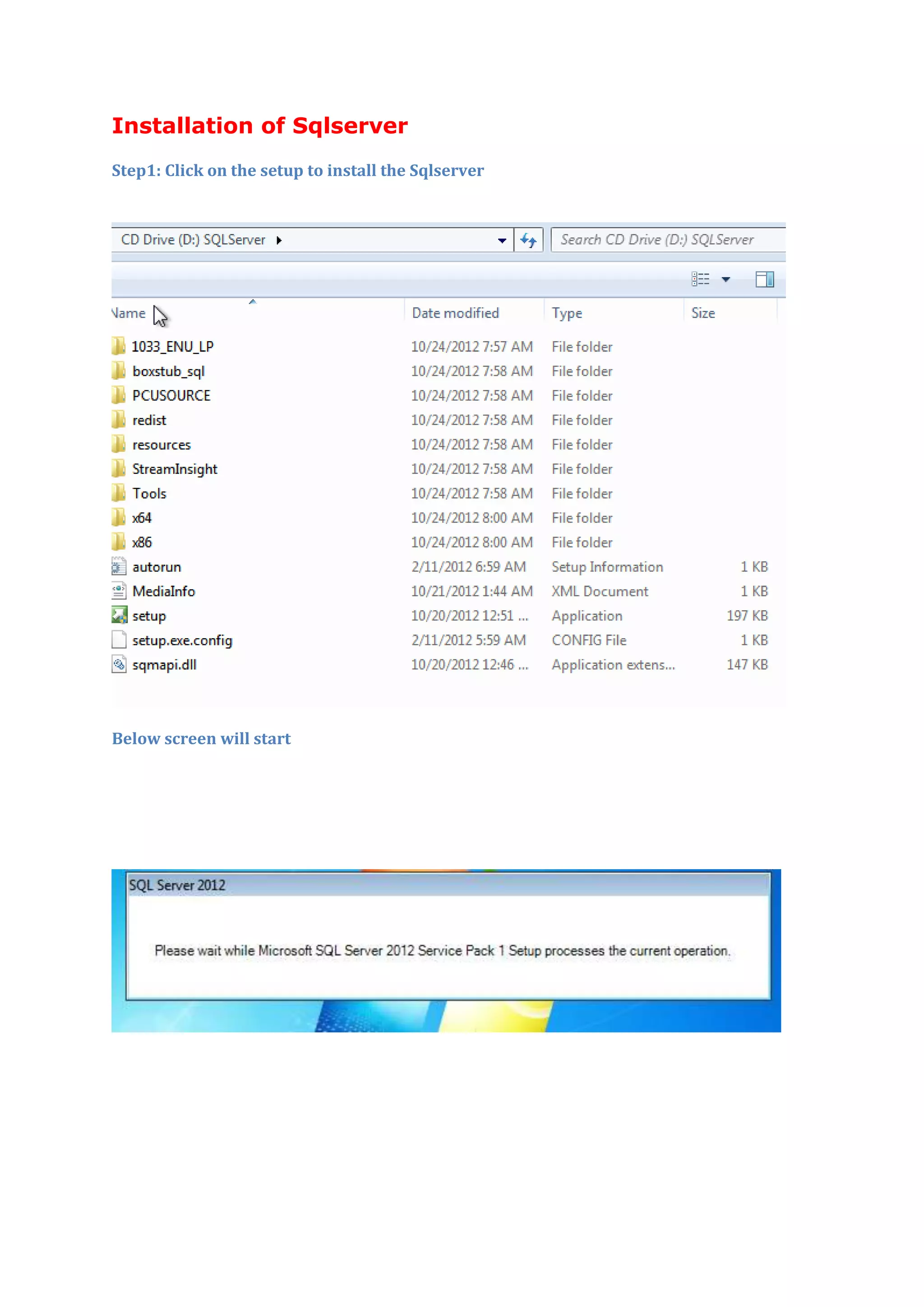Select the MediaInfo XML document icon

(x=119, y=591)
